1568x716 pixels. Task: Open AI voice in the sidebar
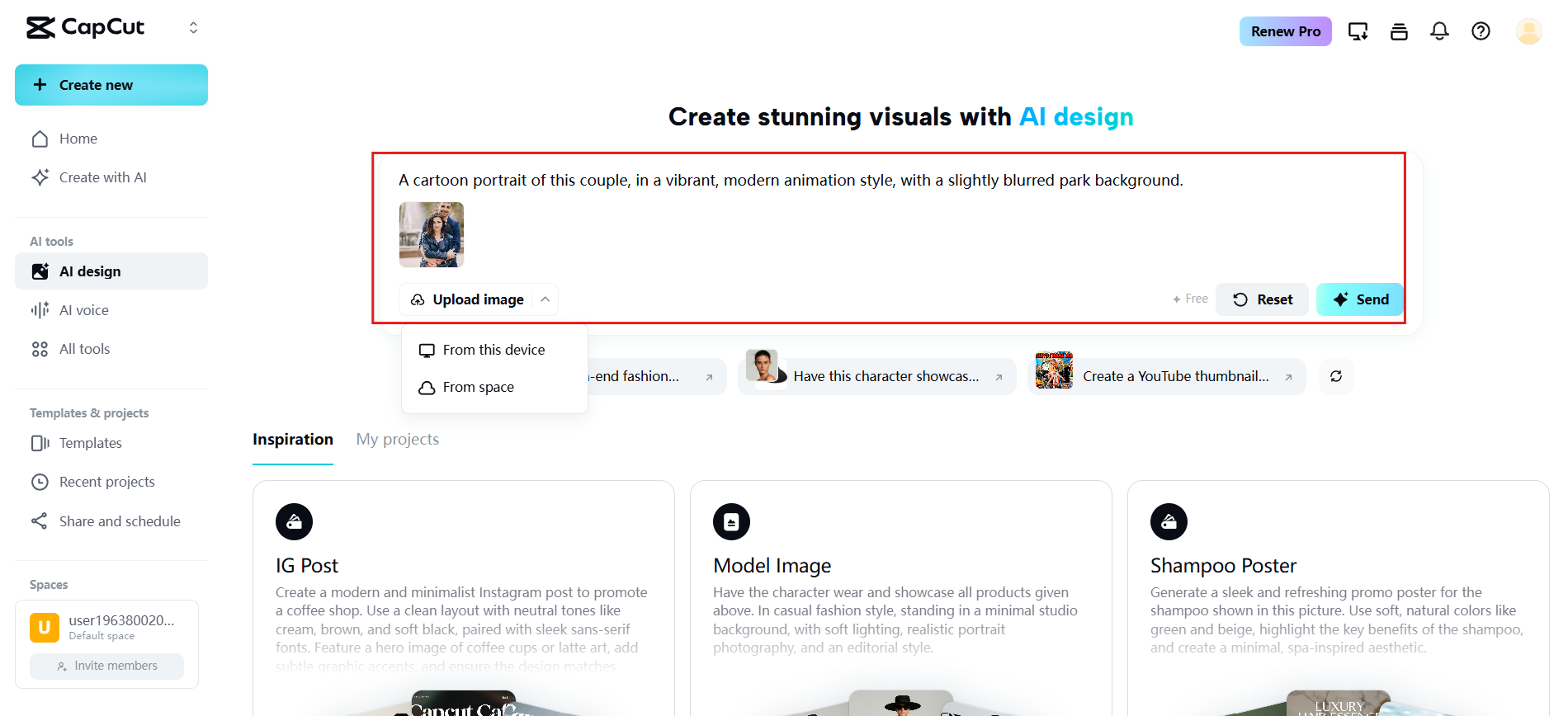click(x=84, y=310)
